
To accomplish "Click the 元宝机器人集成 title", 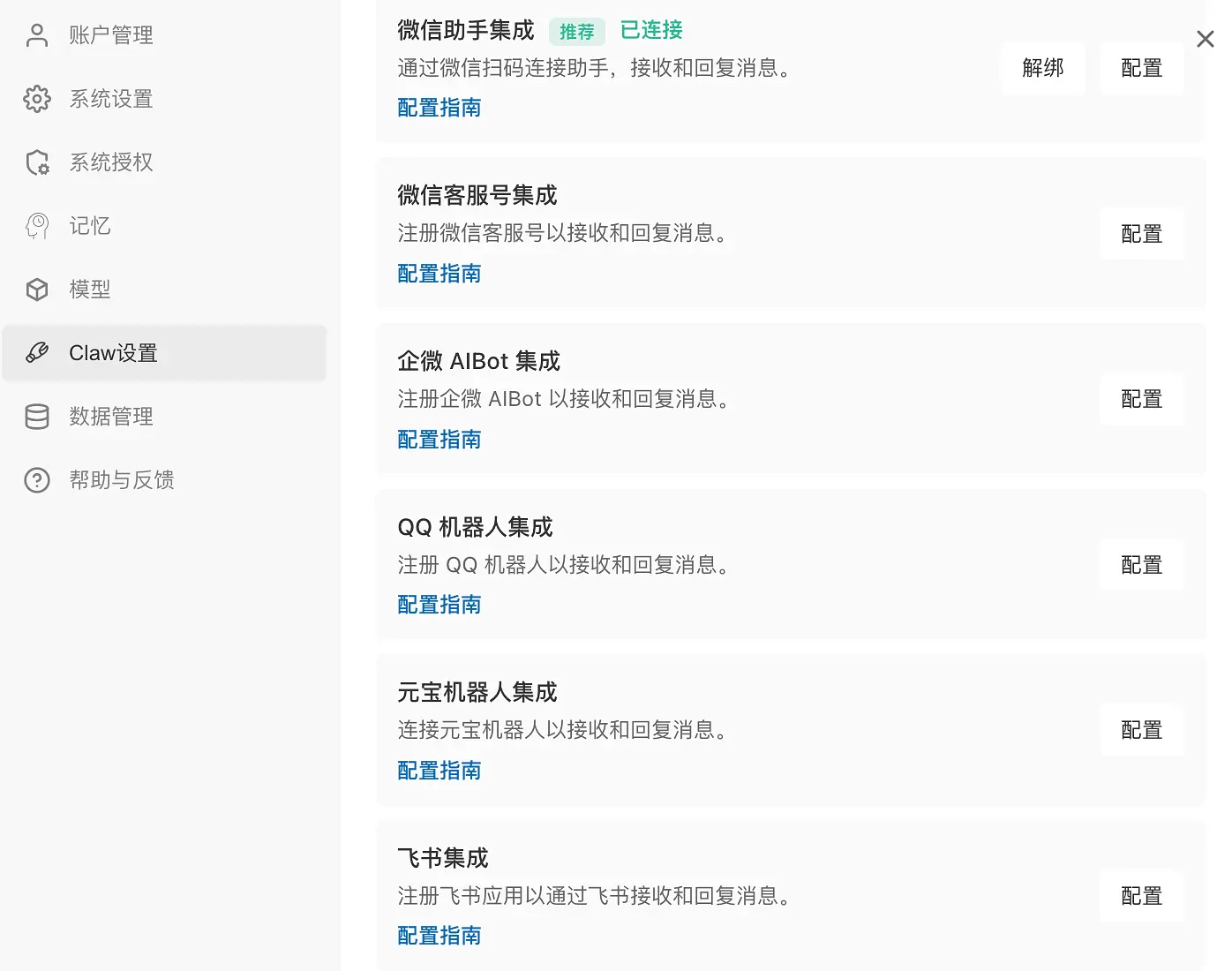I will click(x=477, y=692).
